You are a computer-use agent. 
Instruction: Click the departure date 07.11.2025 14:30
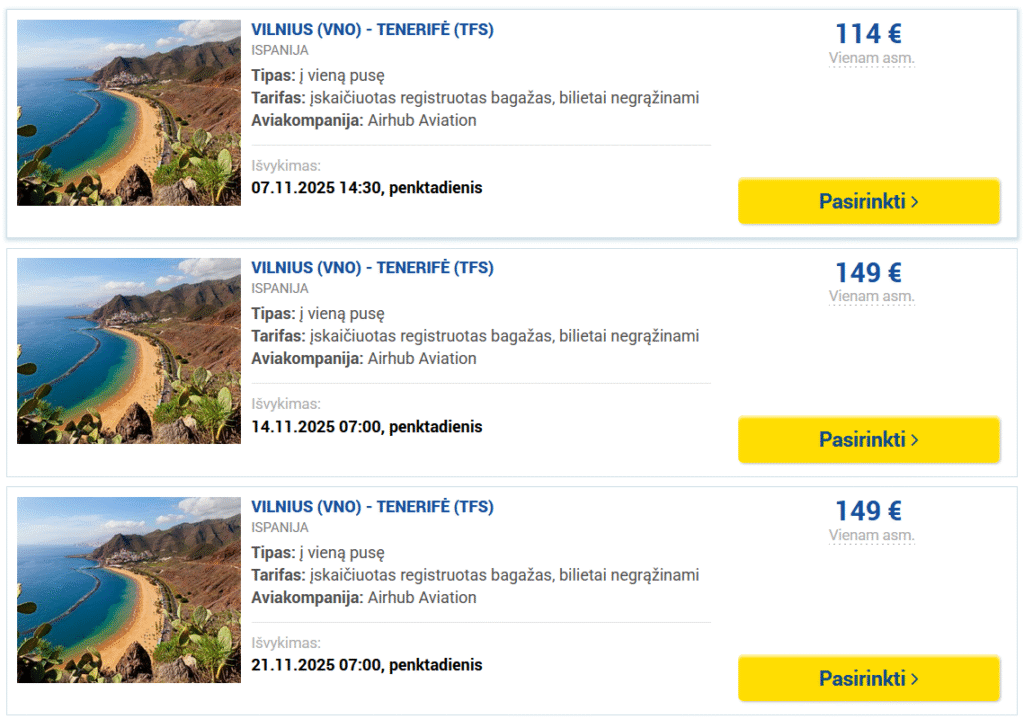(366, 188)
